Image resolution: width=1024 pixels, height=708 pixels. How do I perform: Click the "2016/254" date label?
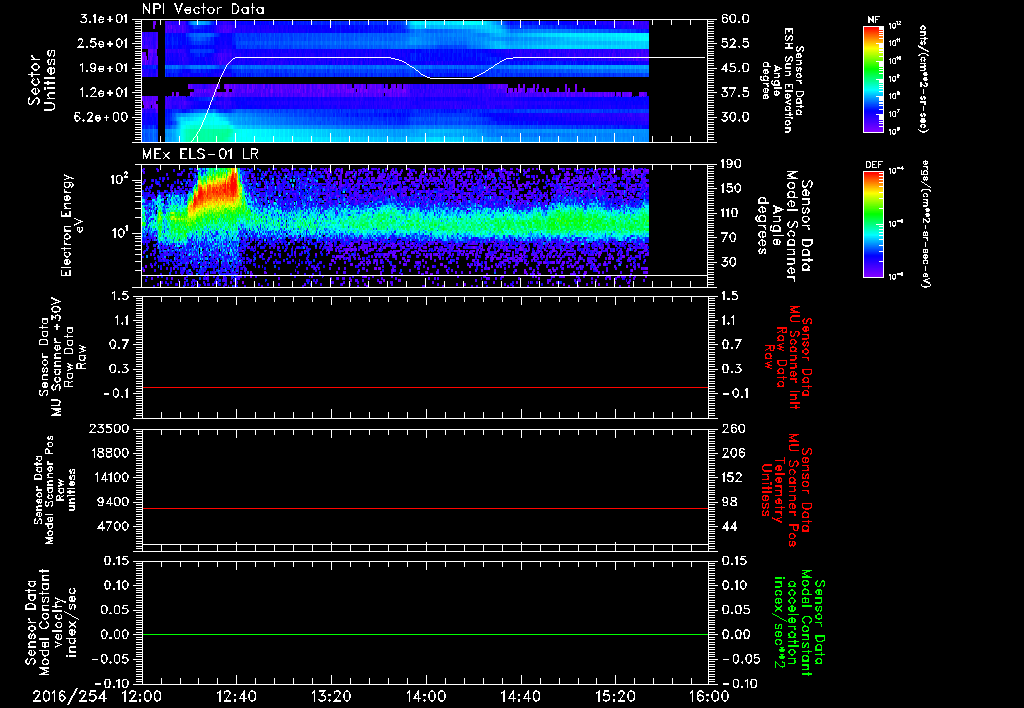(x=69, y=697)
